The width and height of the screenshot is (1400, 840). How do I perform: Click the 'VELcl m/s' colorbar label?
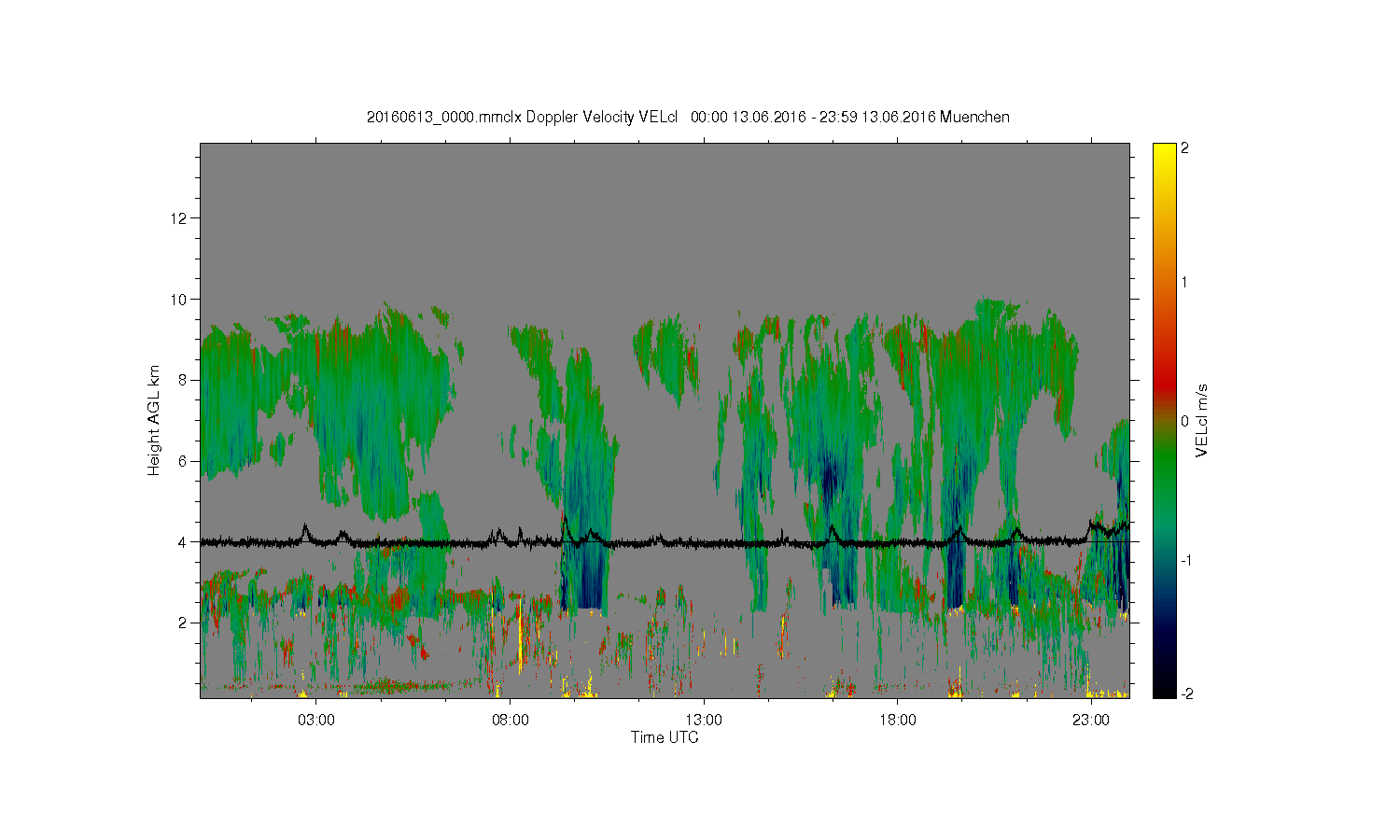(1202, 420)
